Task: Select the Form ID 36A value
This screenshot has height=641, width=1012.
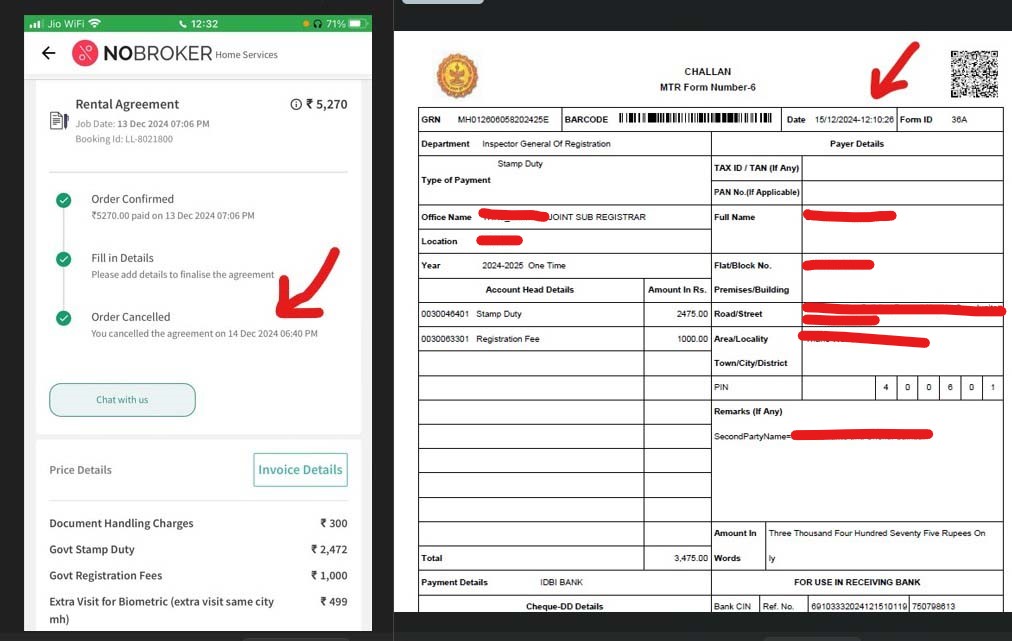Action: [959, 119]
